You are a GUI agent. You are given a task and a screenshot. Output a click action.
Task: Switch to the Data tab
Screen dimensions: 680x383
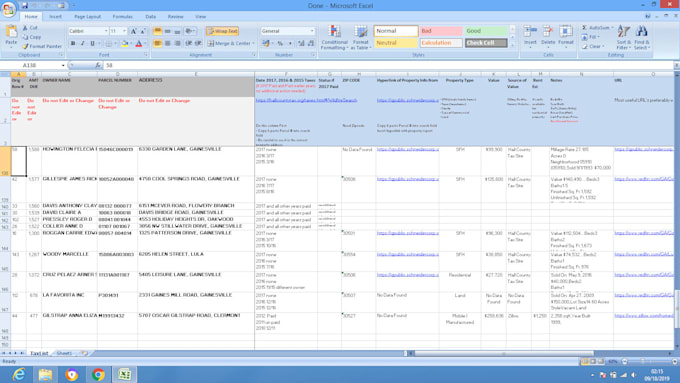tap(150, 16)
